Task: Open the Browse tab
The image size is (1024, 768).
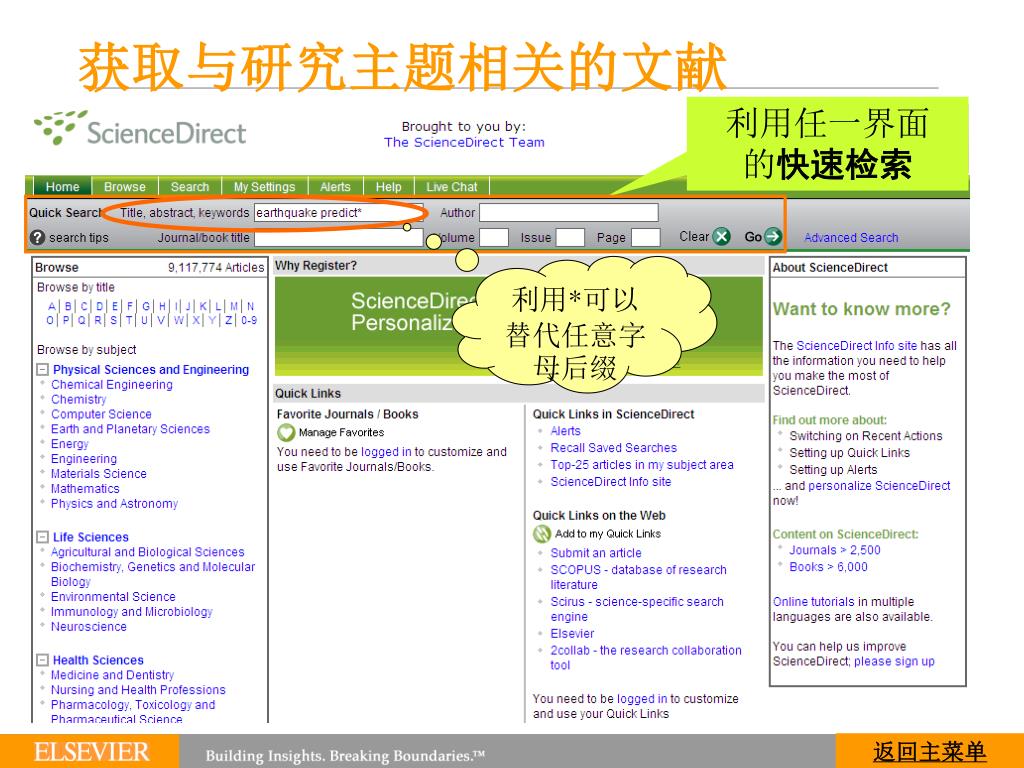Action: 125,187
